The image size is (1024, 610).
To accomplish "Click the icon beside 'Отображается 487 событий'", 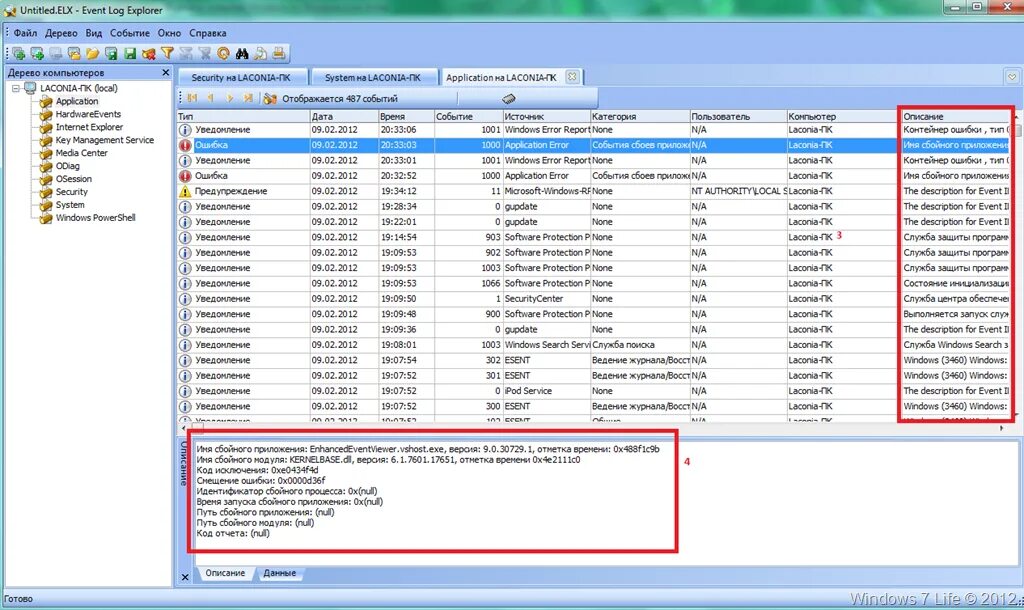I will point(270,99).
